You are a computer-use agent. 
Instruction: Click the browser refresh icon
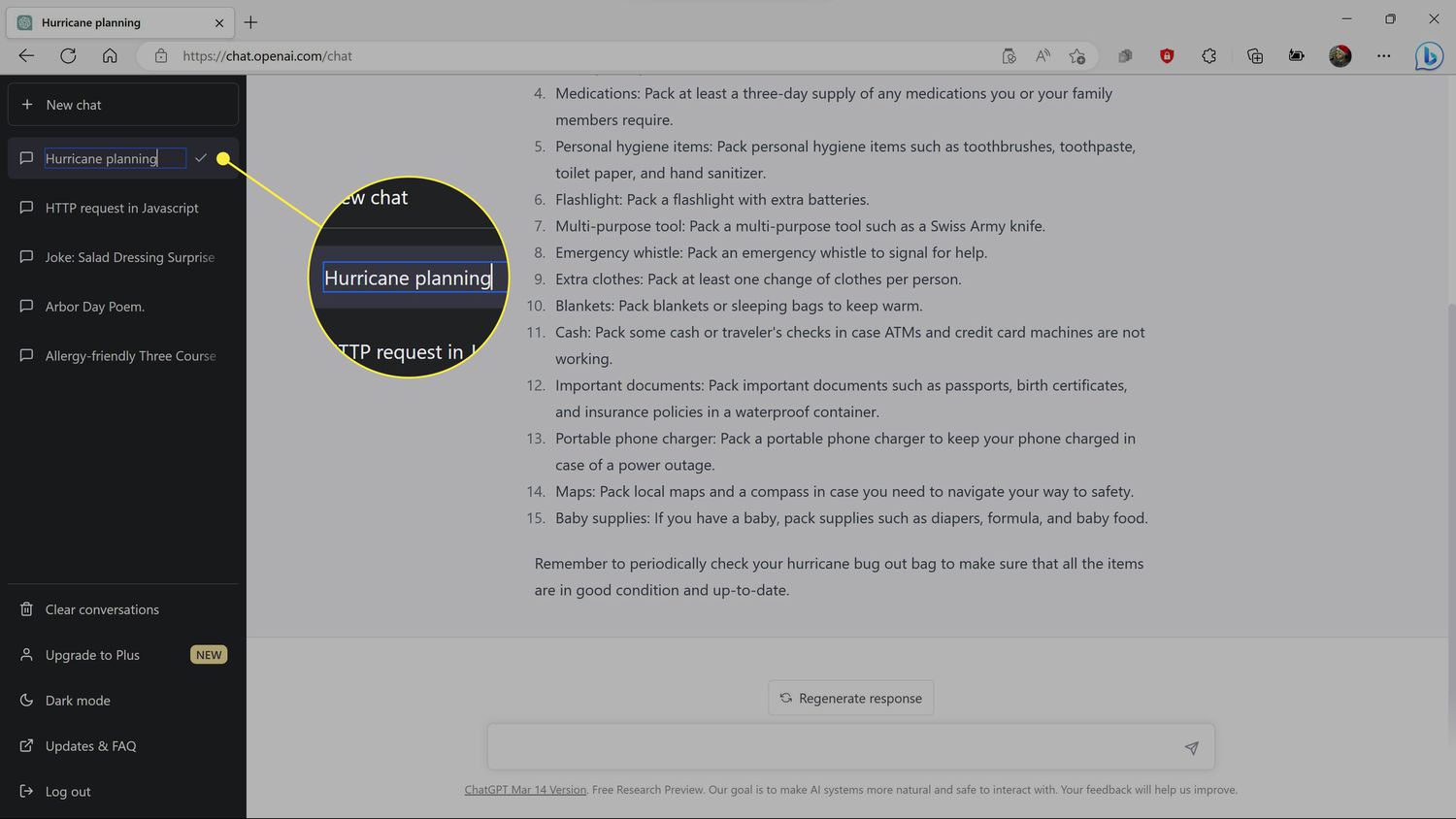click(68, 56)
